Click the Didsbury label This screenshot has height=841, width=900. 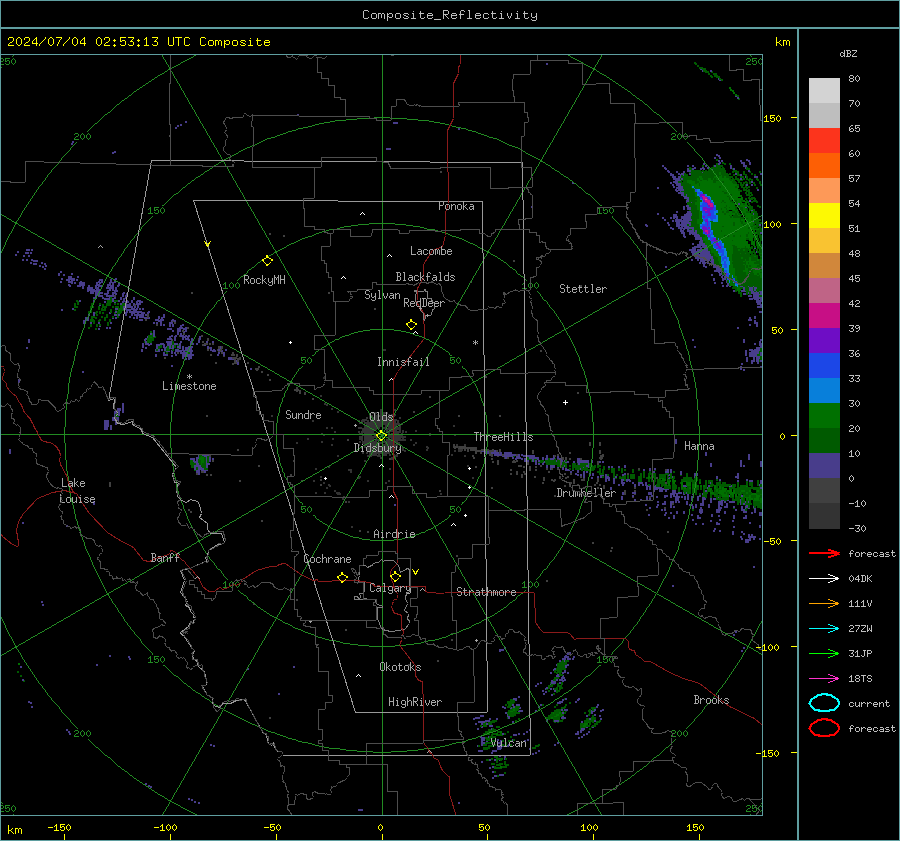[x=377, y=448]
